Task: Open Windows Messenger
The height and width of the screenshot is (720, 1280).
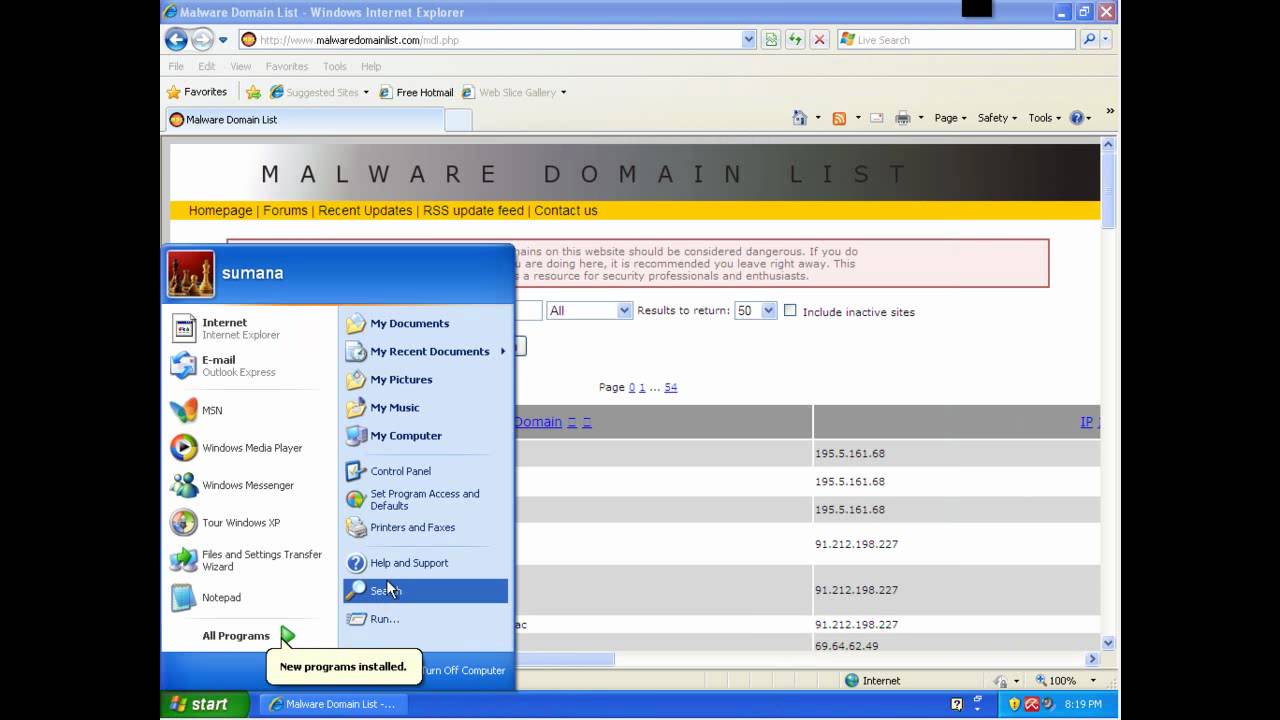Action: tap(250, 485)
